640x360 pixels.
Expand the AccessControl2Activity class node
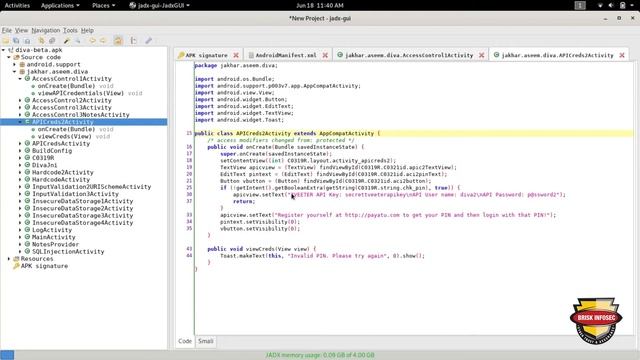click(x=20, y=100)
